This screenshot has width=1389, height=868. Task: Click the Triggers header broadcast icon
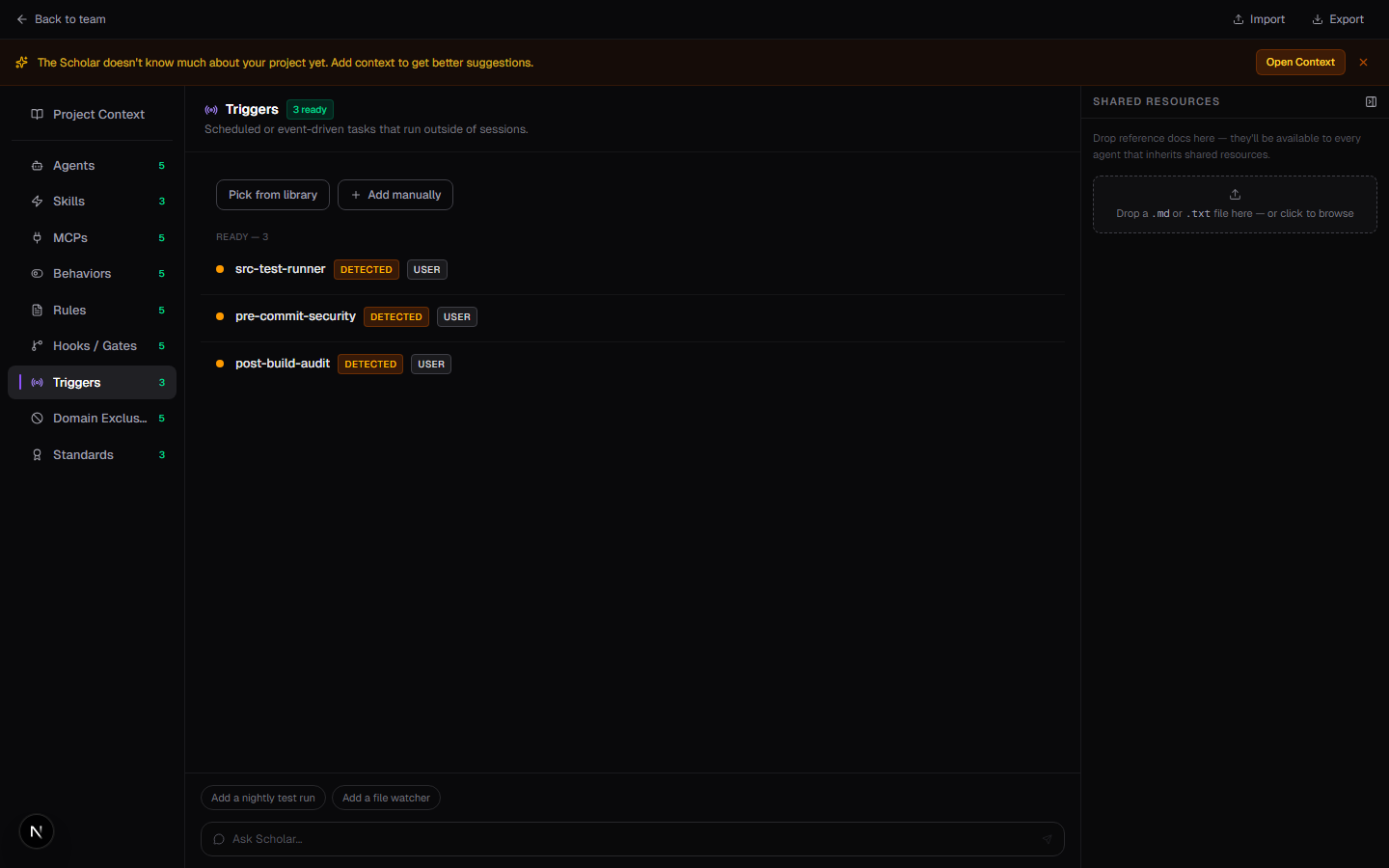point(211,110)
